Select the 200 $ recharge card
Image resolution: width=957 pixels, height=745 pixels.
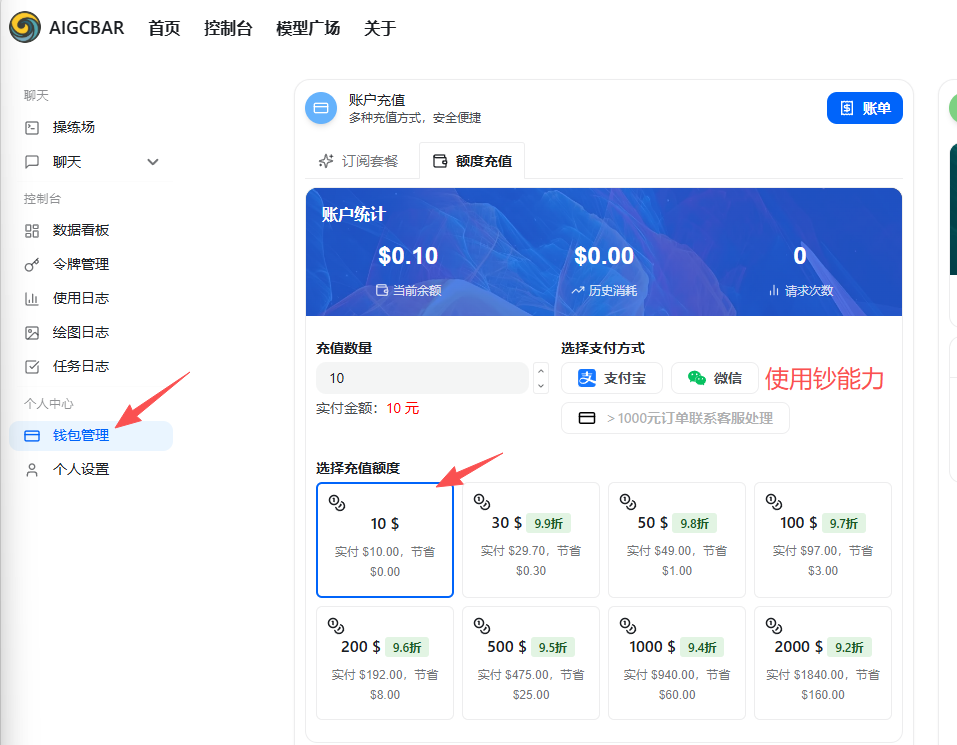coord(385,663)
